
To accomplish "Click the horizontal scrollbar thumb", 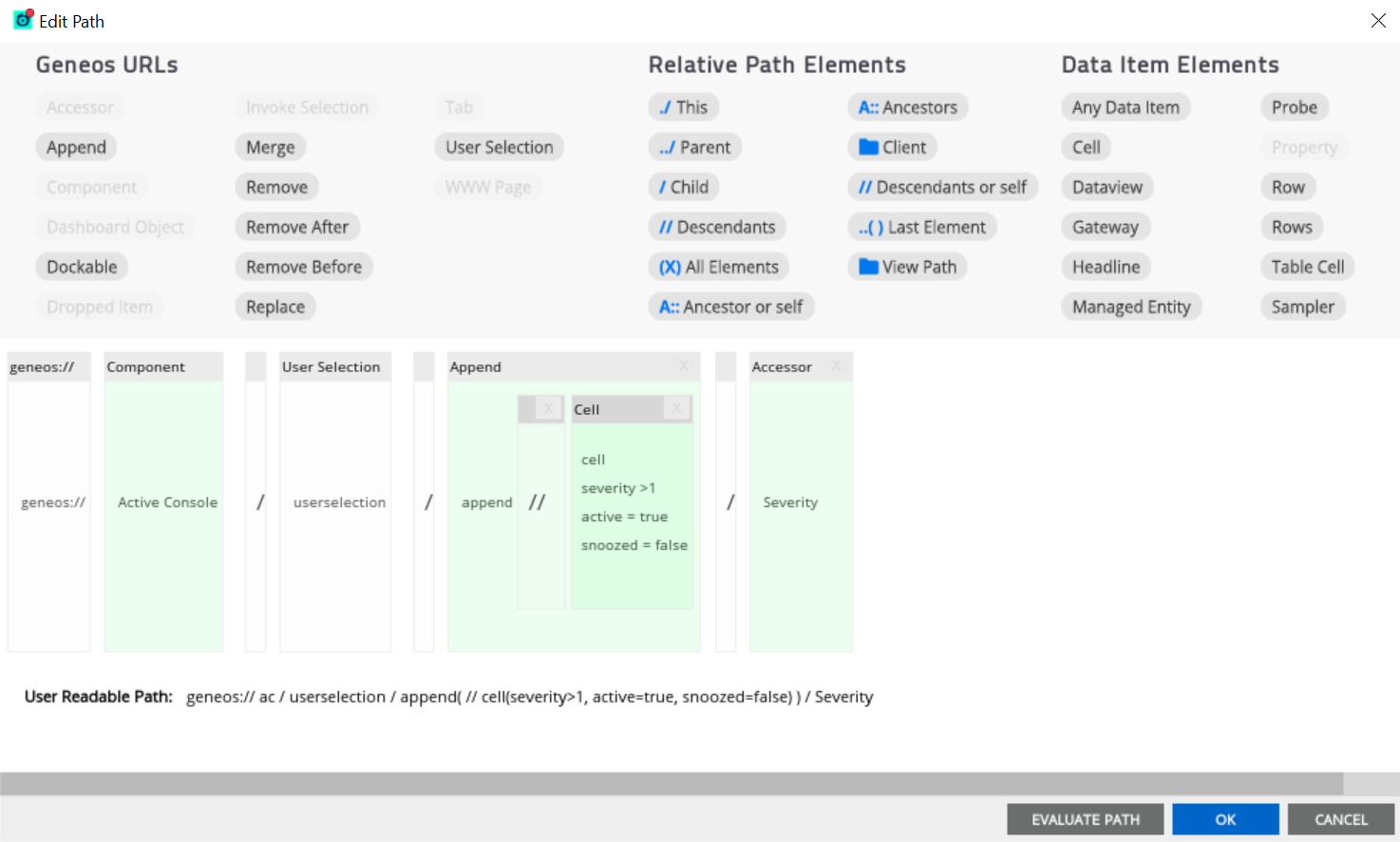I will [x=672, y=783].
